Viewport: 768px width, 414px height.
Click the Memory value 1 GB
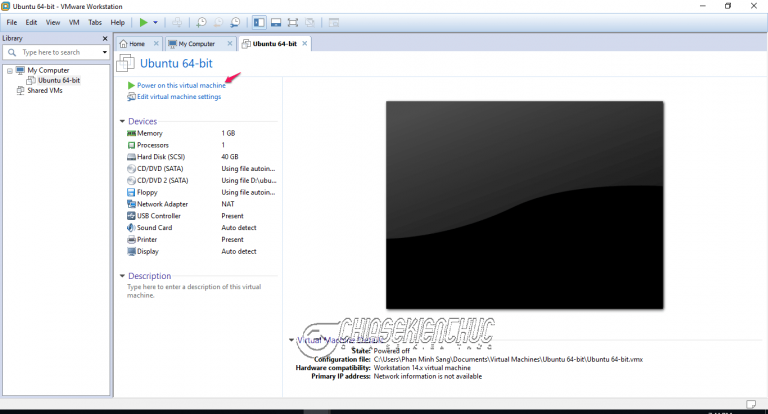tap(228, 133)
